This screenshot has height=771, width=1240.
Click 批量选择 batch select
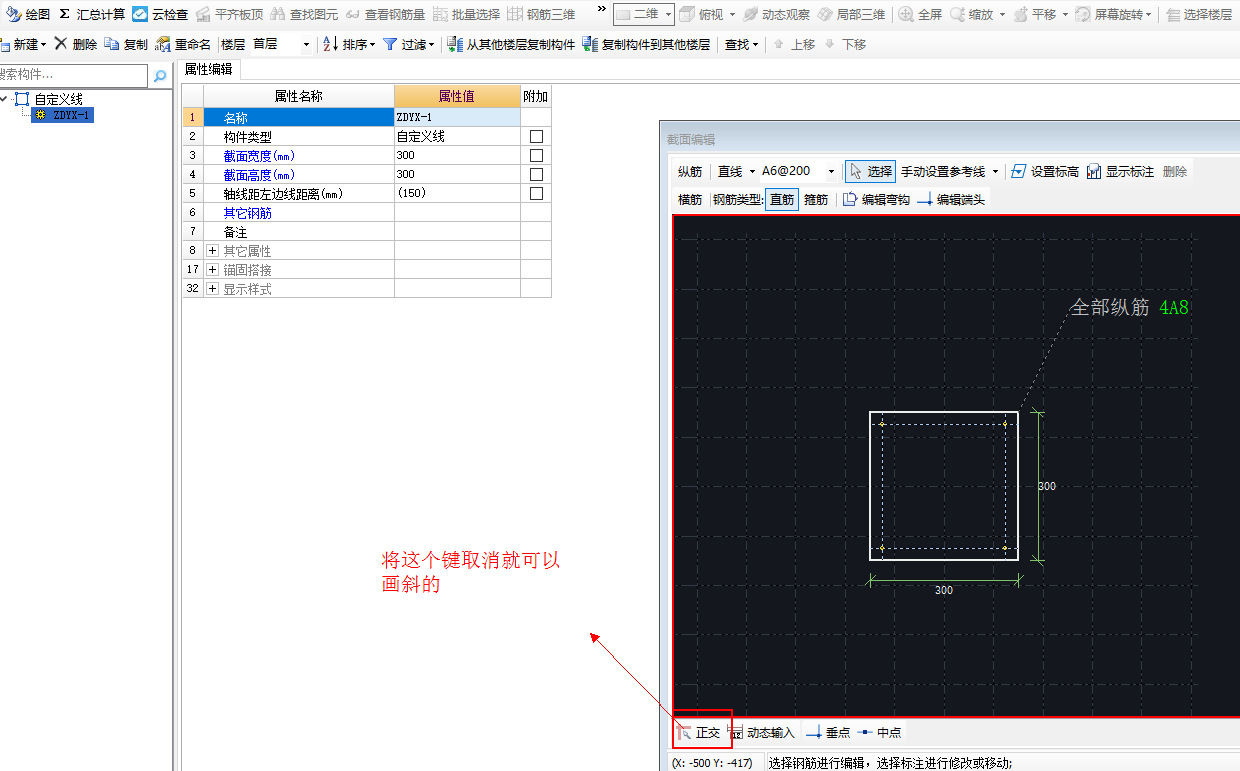tap(466, 14)
